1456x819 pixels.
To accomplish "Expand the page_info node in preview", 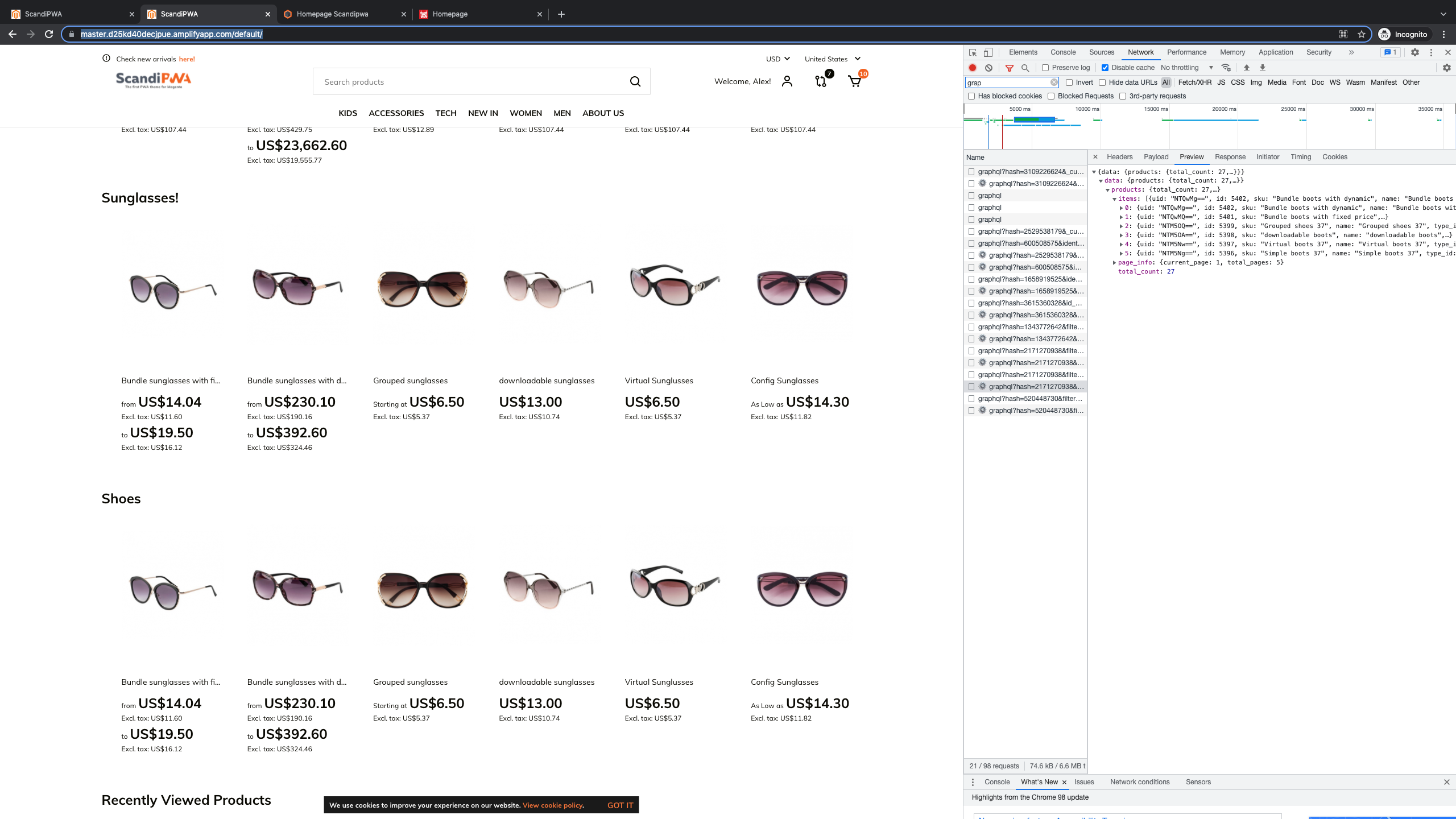I will tap(1114, 263).
